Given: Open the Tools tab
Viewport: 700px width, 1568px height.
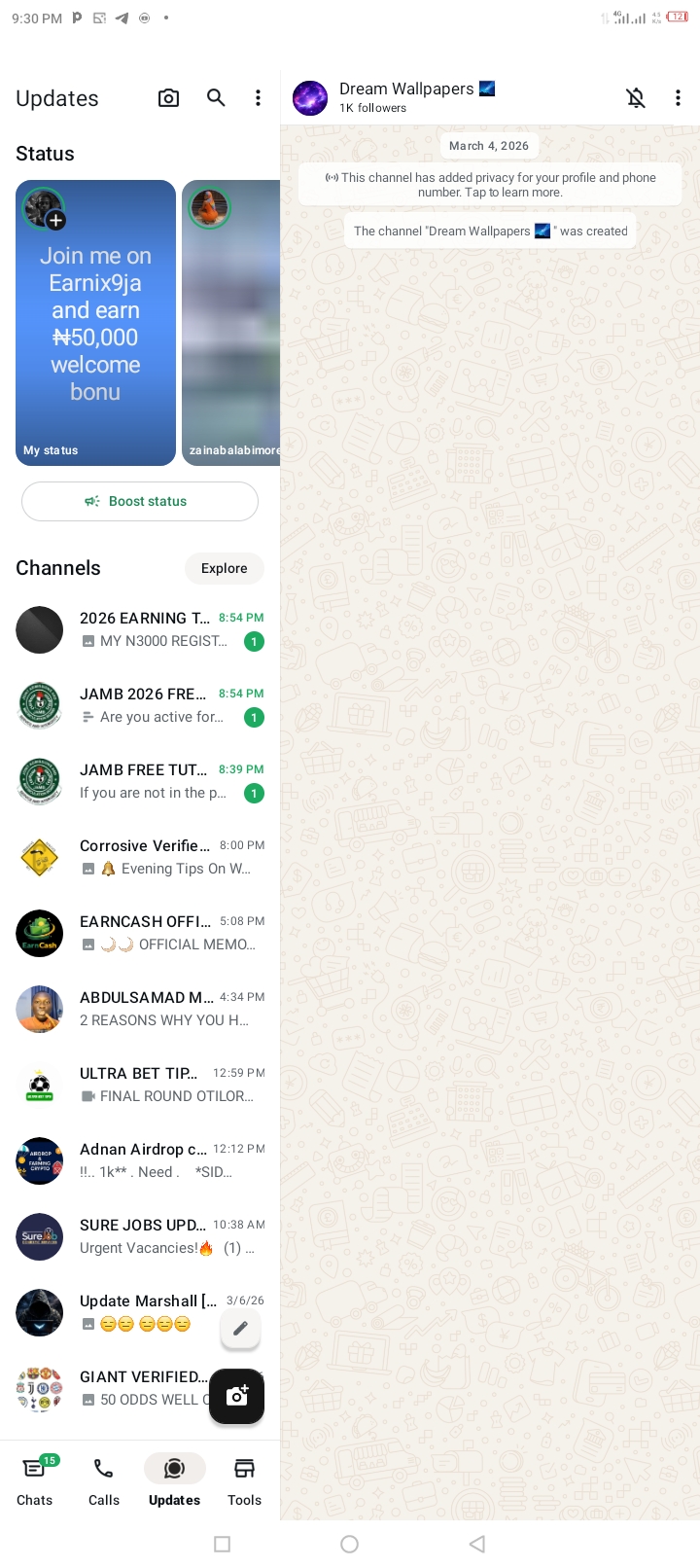Looking at the screenshot, I should pos(244,1479).
